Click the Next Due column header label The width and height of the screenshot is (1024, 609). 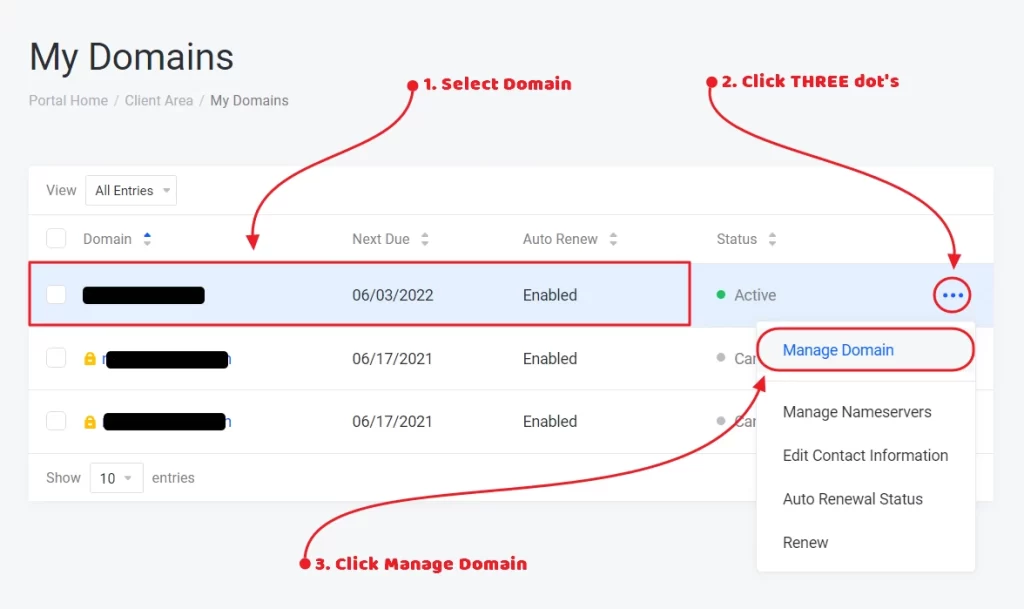click(x=381, y=239)
